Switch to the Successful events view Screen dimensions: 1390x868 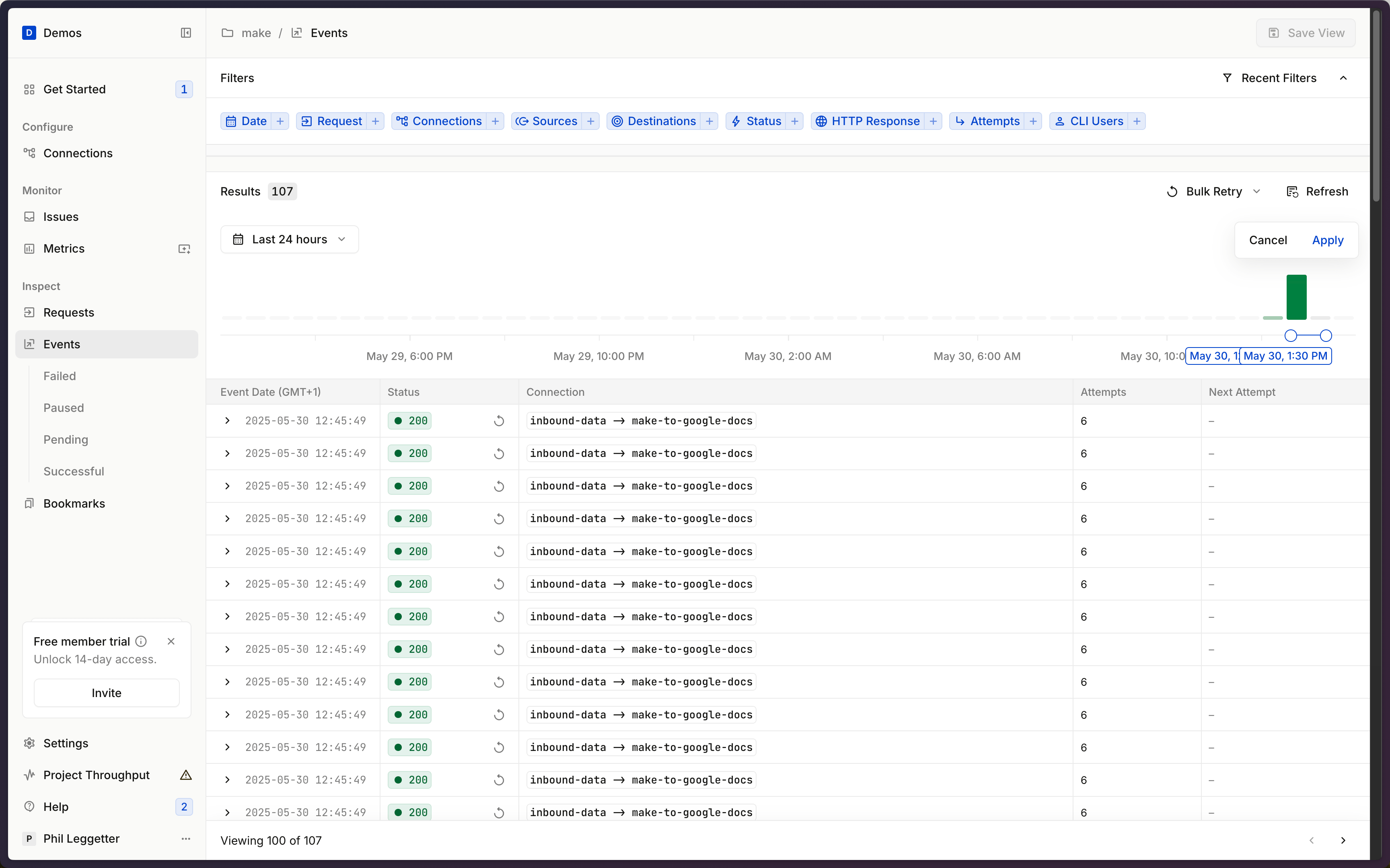tap(74, 471)
